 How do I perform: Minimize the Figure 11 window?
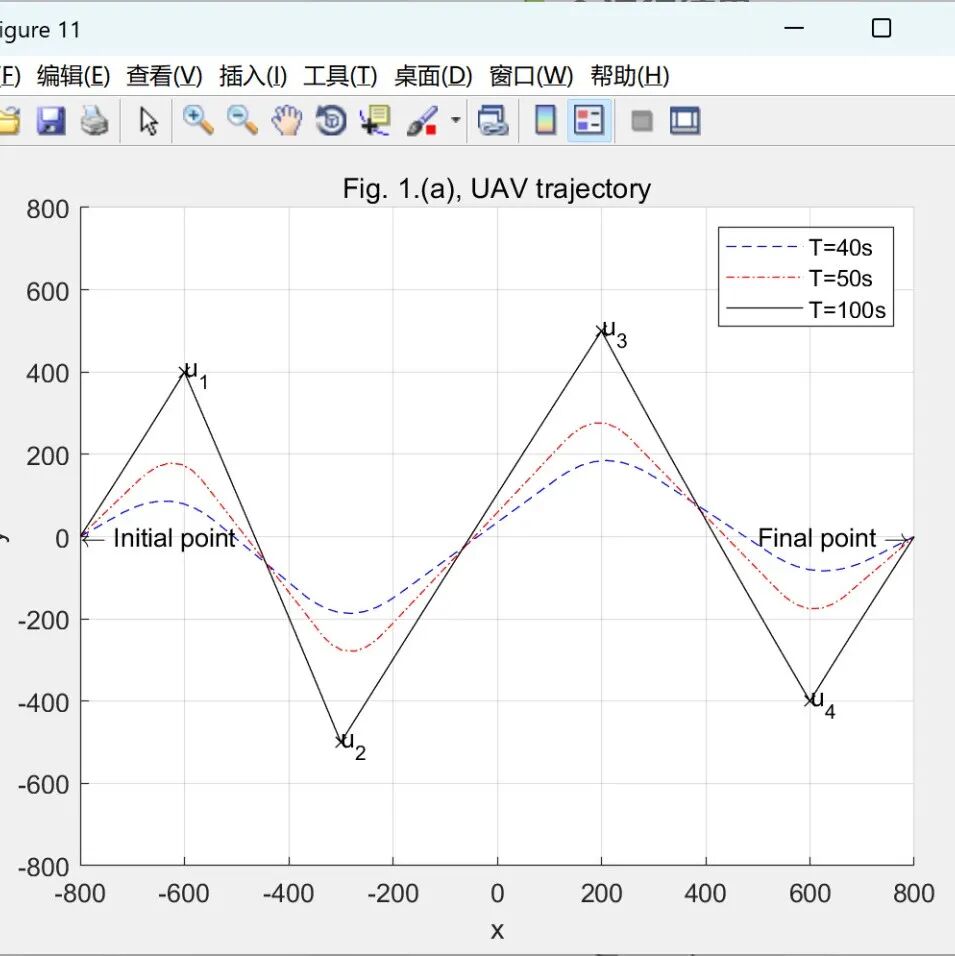(x=793, y=28)
